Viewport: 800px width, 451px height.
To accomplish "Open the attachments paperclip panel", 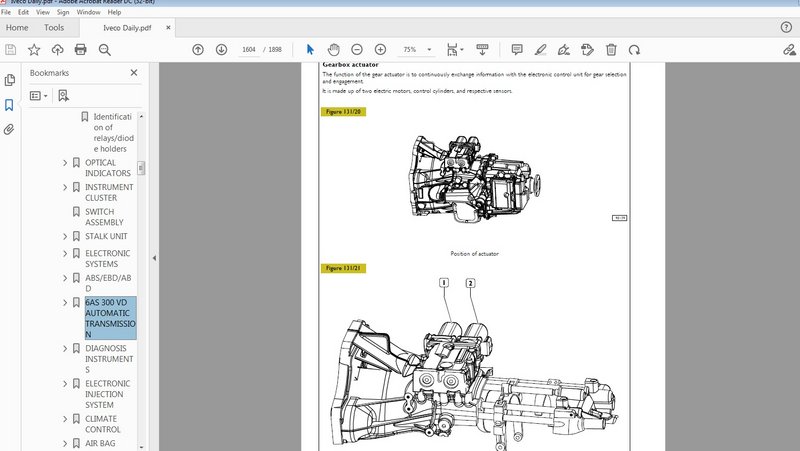I will (x=9, y=130).
